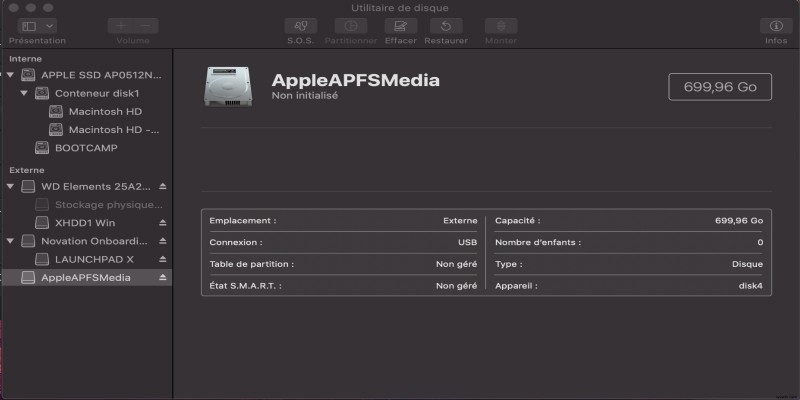Eject the WD Elements drive
The image size is (800, 400).
click(x=163, y=186)
